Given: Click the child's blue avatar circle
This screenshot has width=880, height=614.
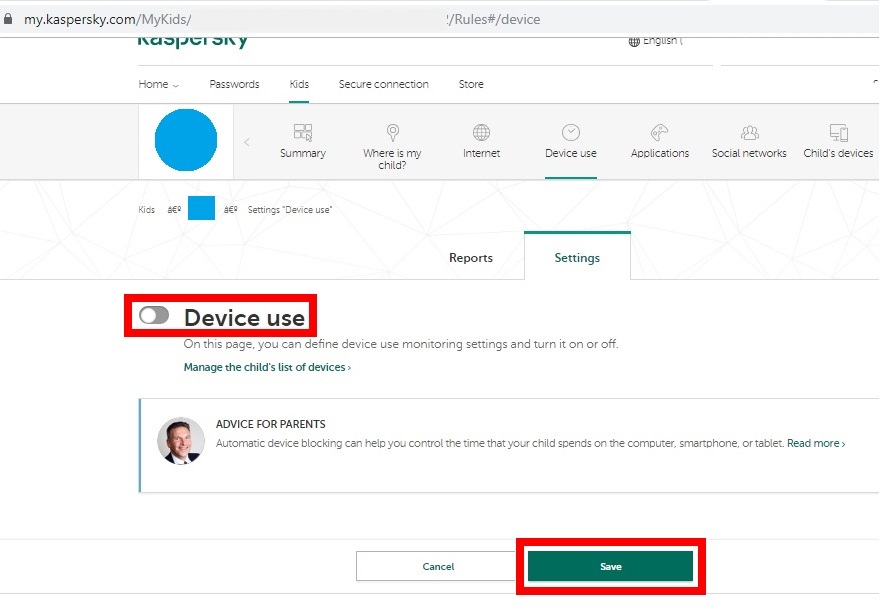Looking at the screenshot, I should pyautogui.click(x=186, y=140).
